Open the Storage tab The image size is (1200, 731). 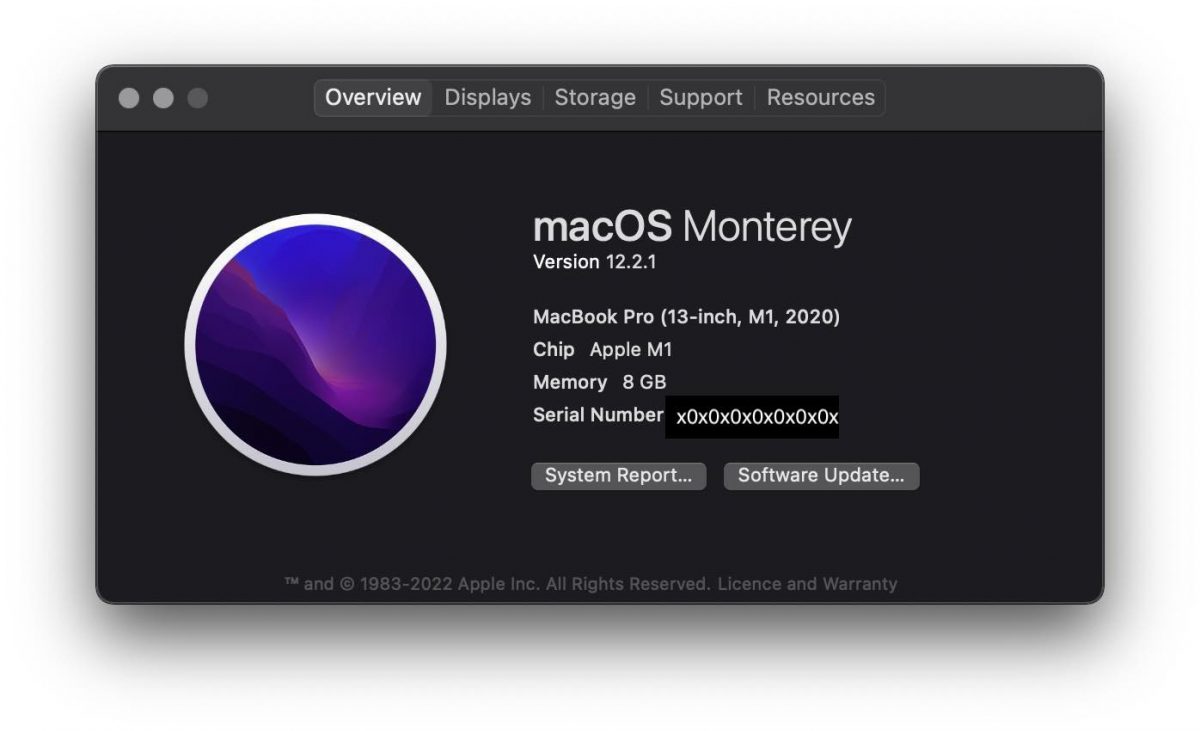click(595, 98)
